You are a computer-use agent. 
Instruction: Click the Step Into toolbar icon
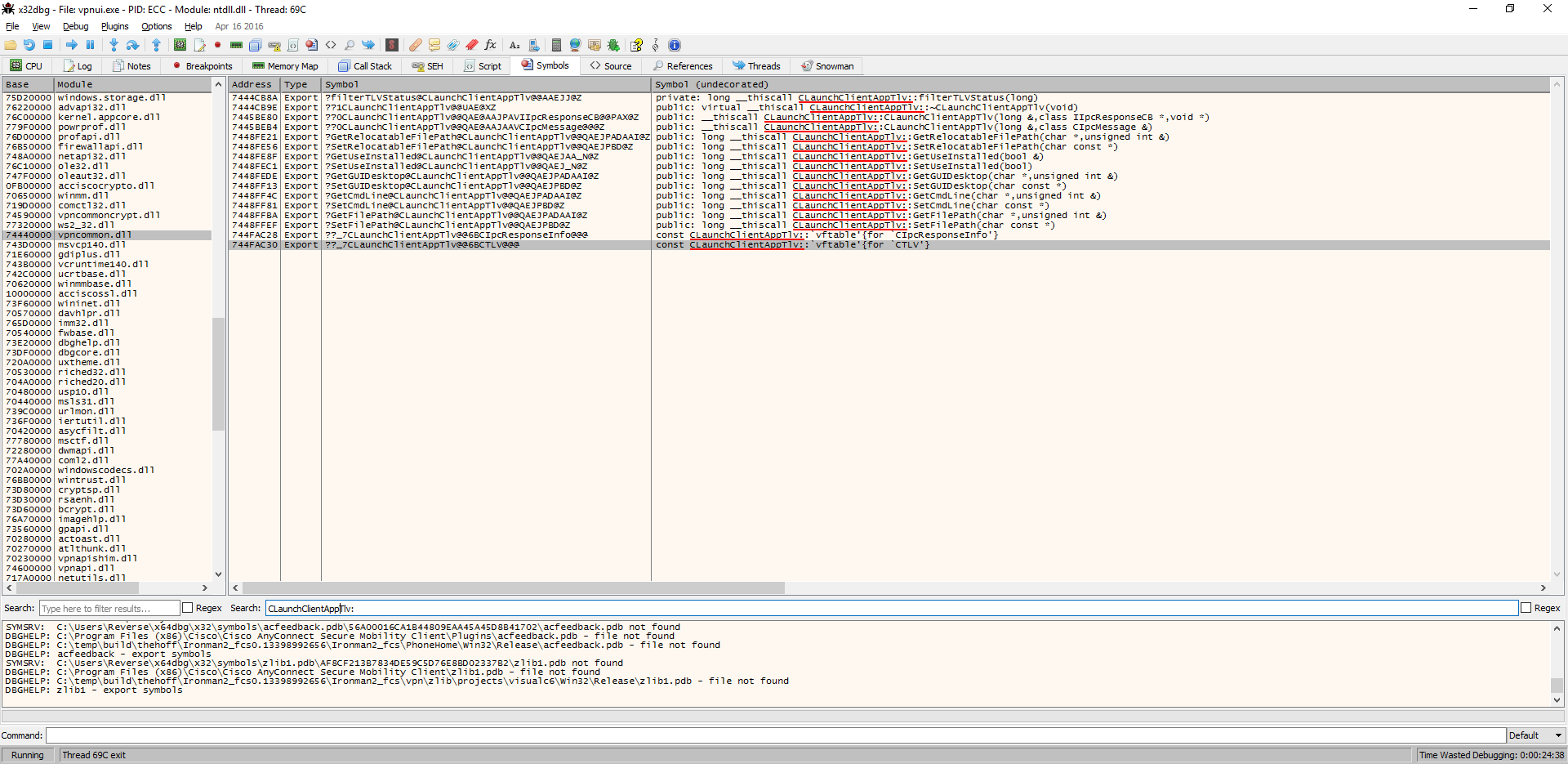coord(114,45)
